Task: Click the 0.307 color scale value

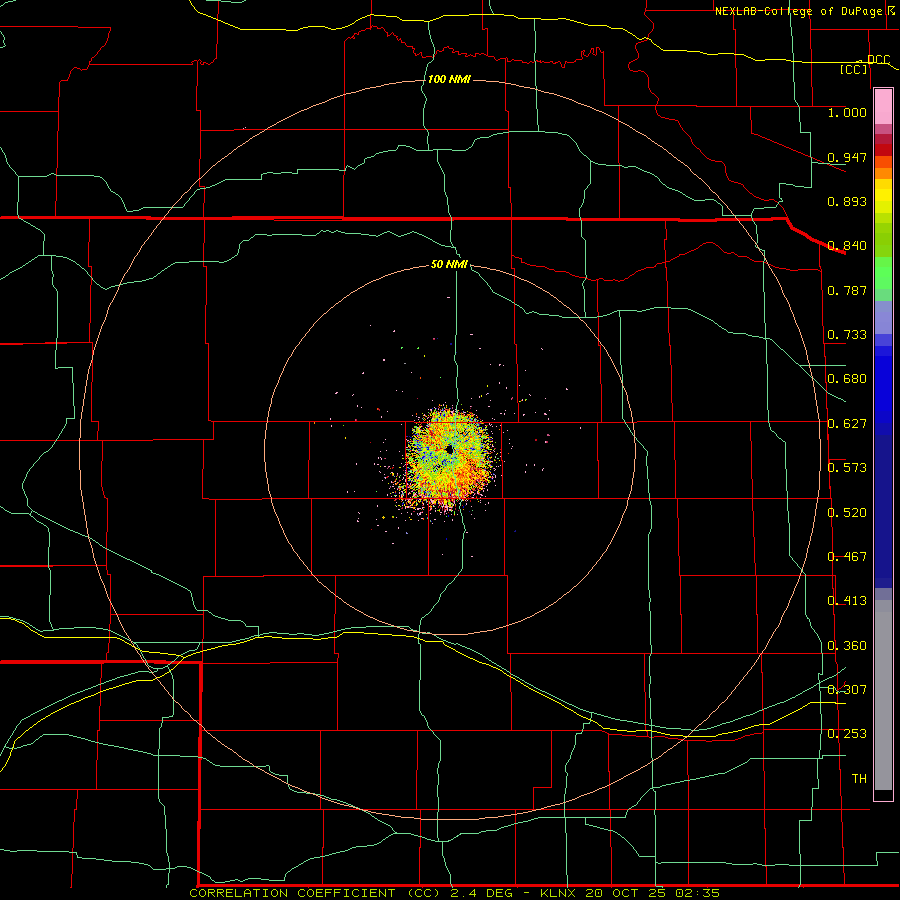Action: click(x=847, y=690)
